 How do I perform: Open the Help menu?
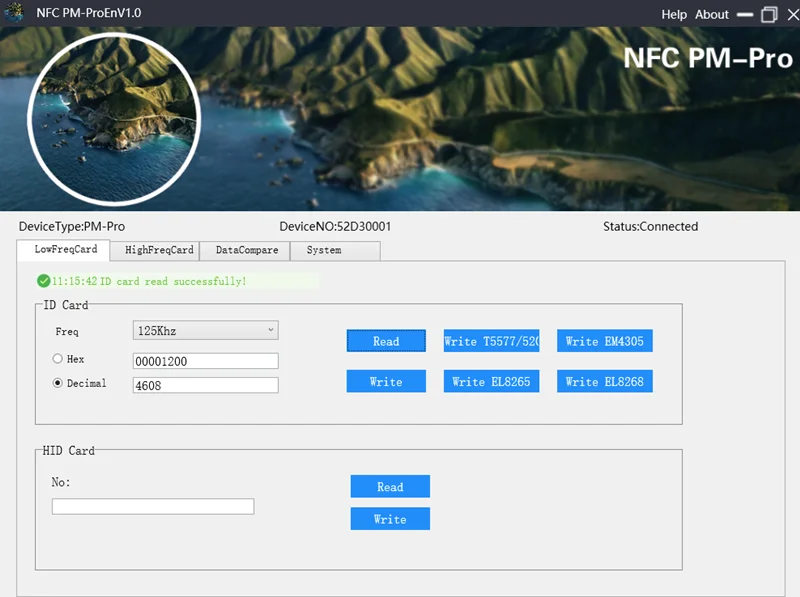(674, 14)
